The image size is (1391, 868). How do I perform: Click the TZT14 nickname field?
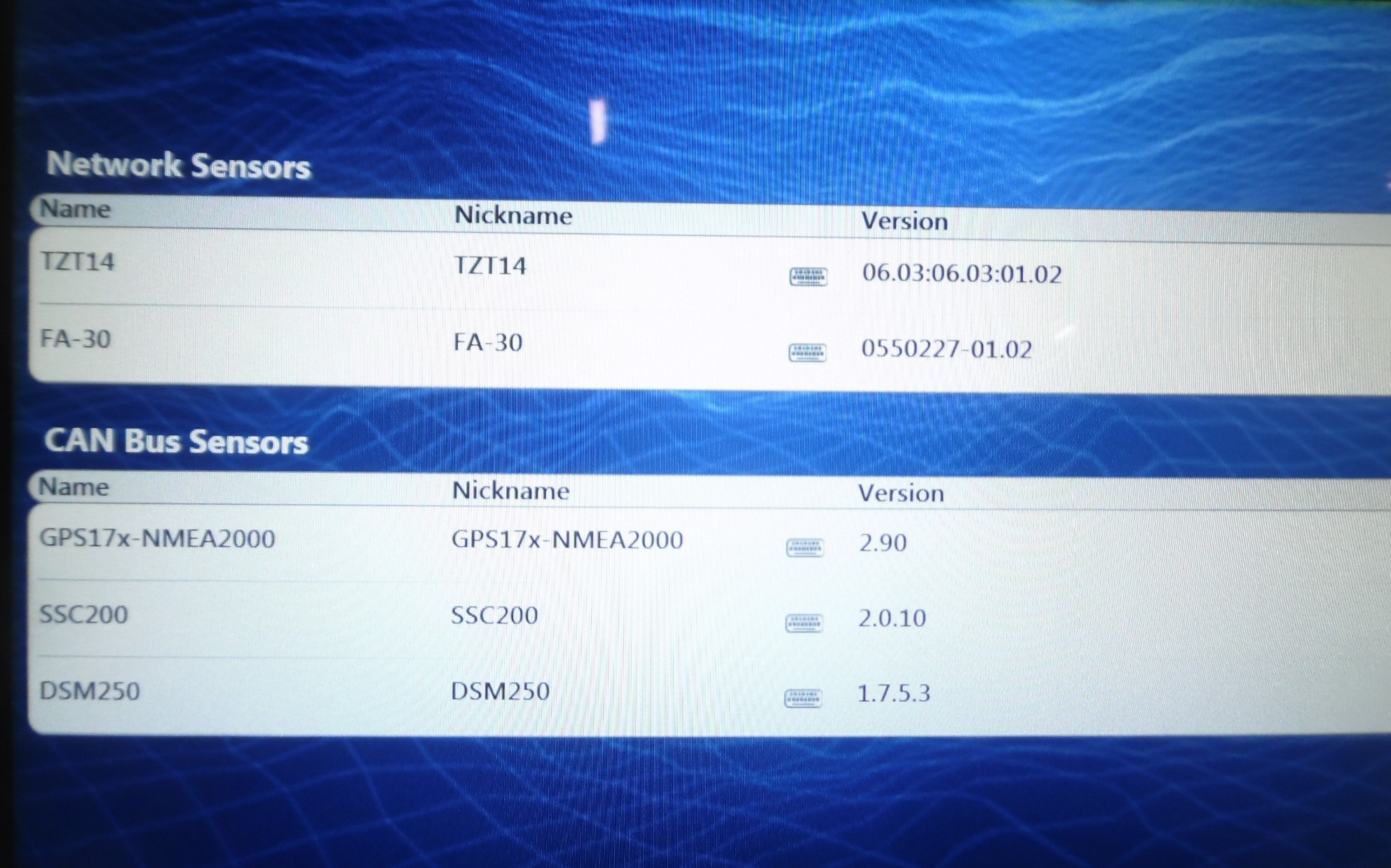pos(491,266)
